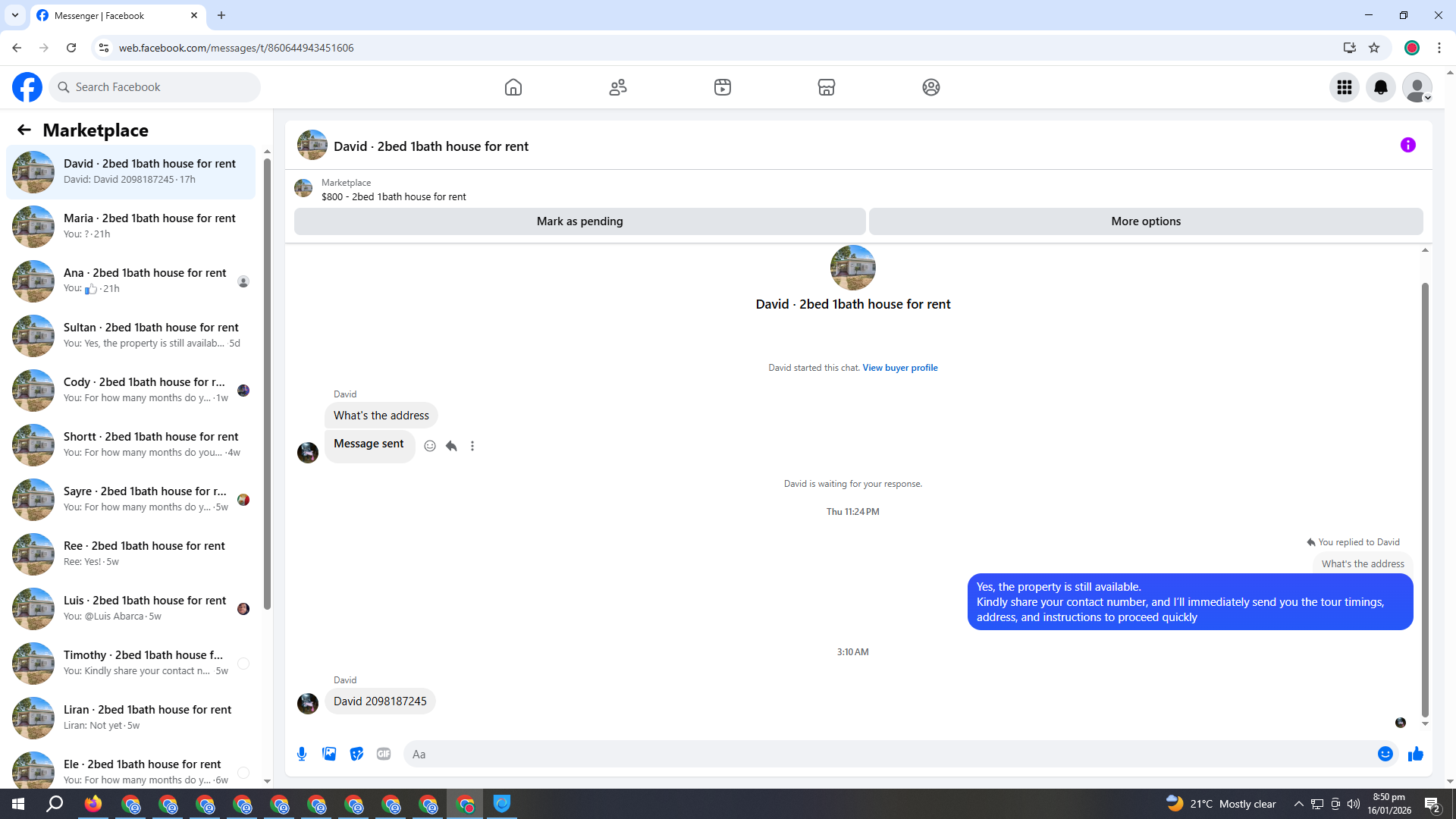Attach a photo using image icon
Image resolution: width=1456 pixels, height=819 pixels.
[x=329, y=754]
